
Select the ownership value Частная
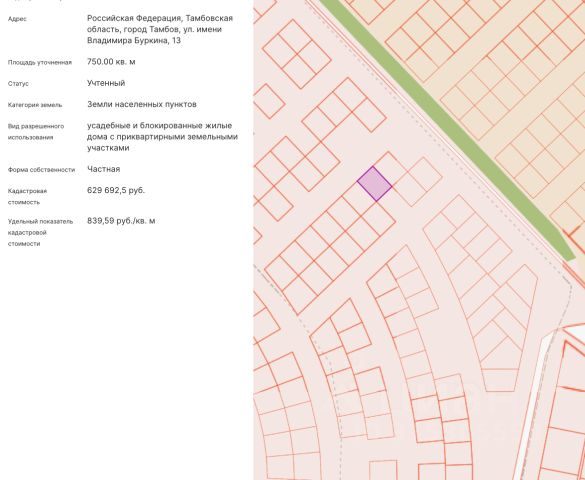coord(104,169)
